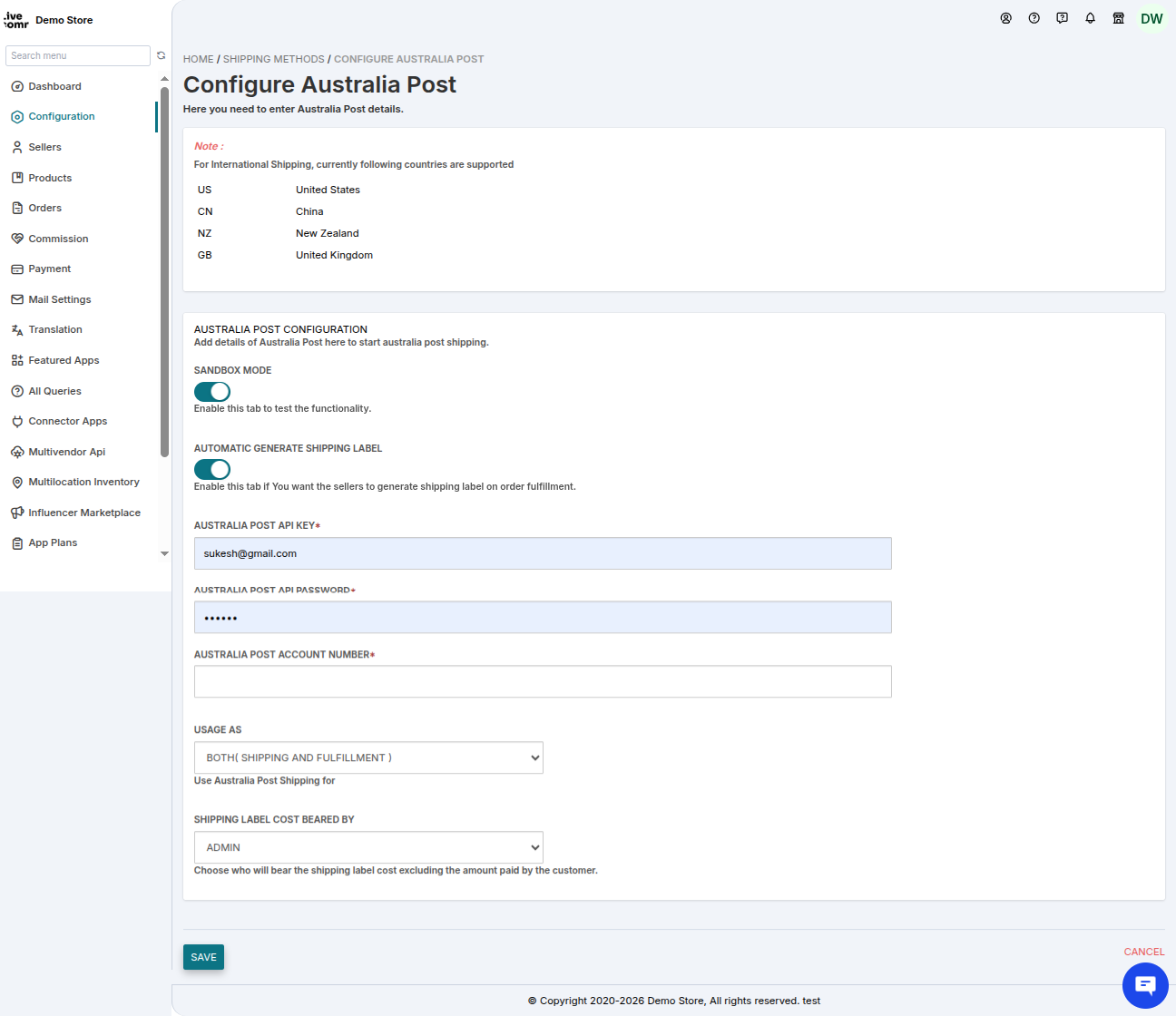Open the Usage As dropdown
The width and height of the screenshot is (1176, 1016).
[368, 757]
